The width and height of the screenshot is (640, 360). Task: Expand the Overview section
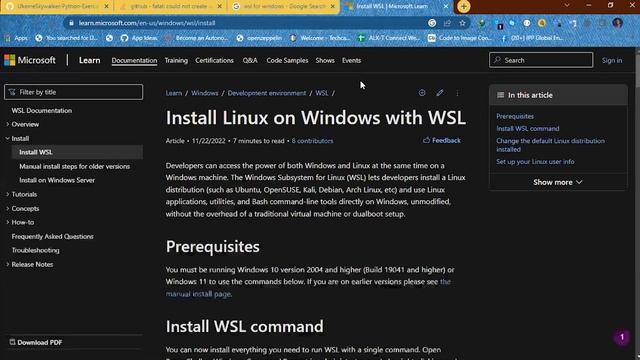point(22,124)
